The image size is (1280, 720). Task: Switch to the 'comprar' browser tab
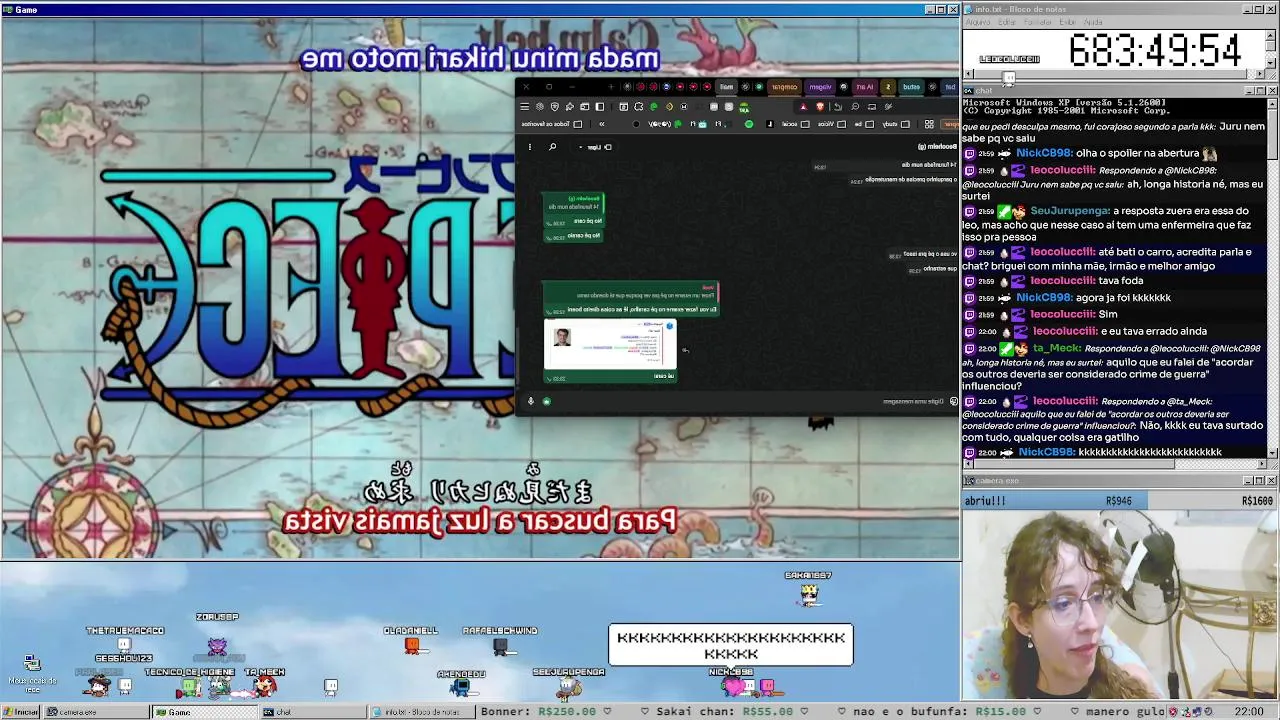click(x=785, y=87)
